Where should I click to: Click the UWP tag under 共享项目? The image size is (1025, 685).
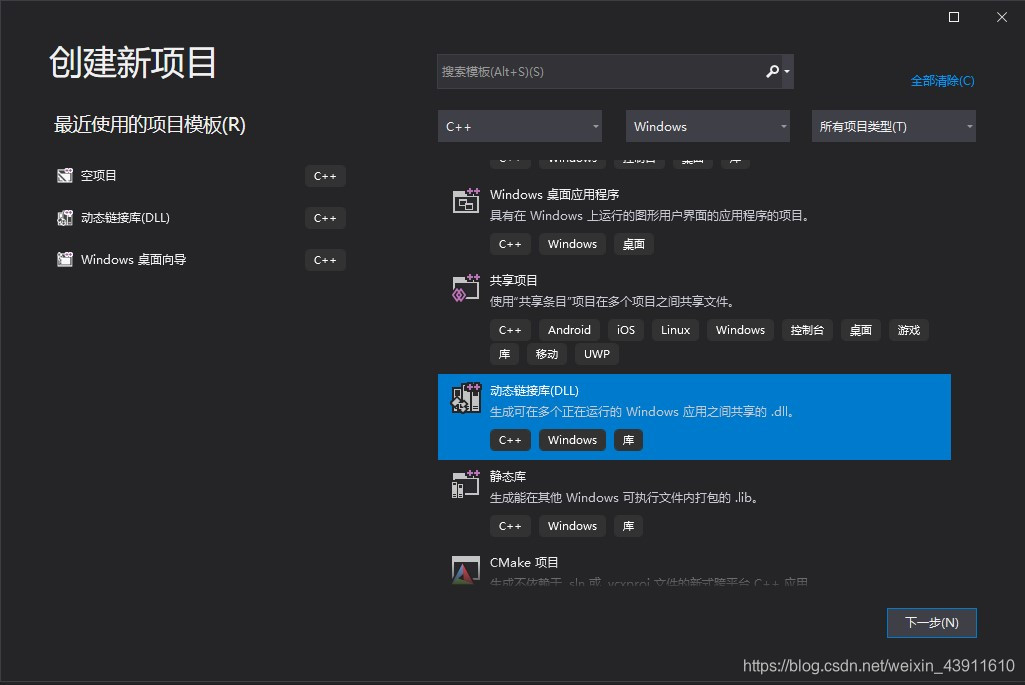[596, 354]
